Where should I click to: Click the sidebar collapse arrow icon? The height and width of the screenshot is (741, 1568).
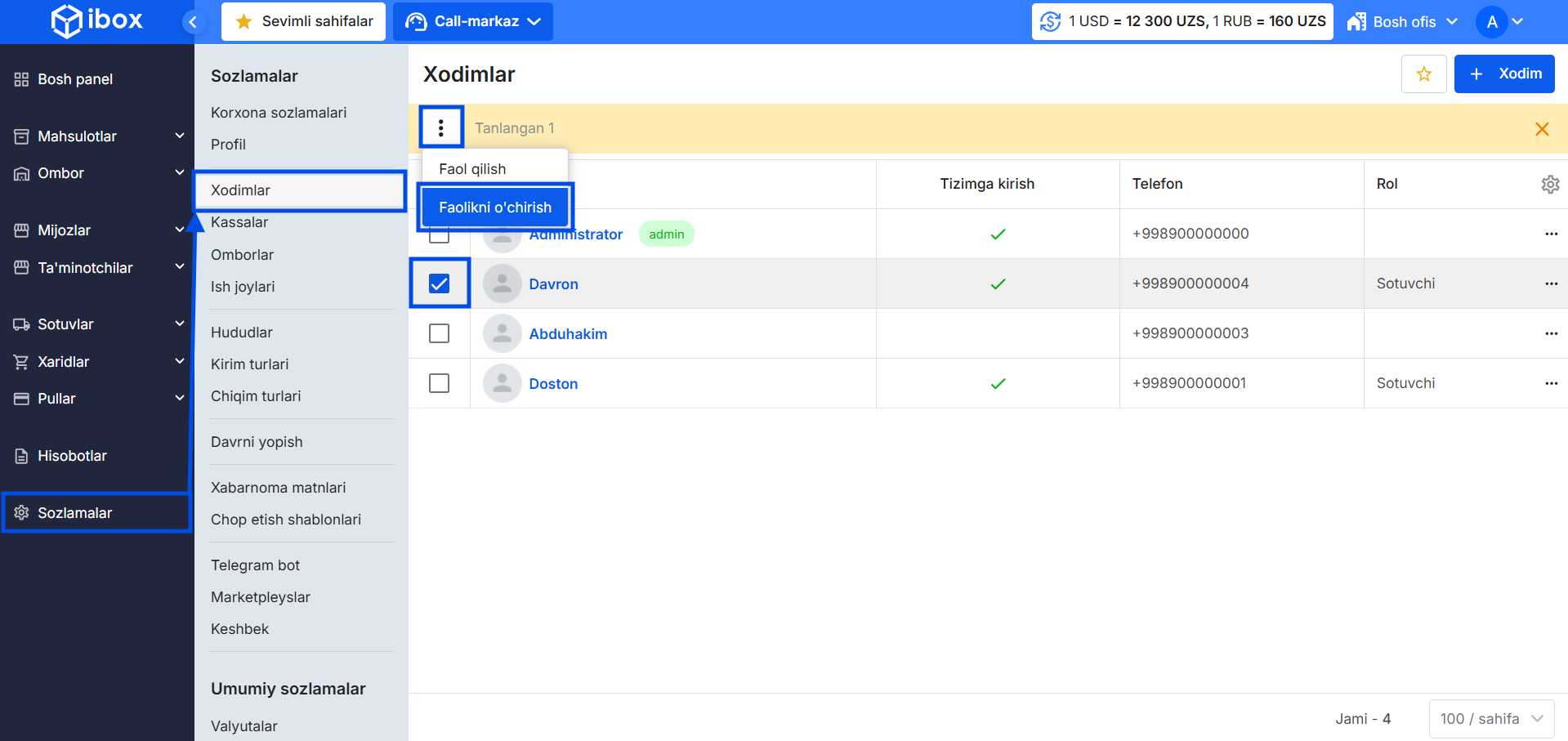[x=193, y=22]
